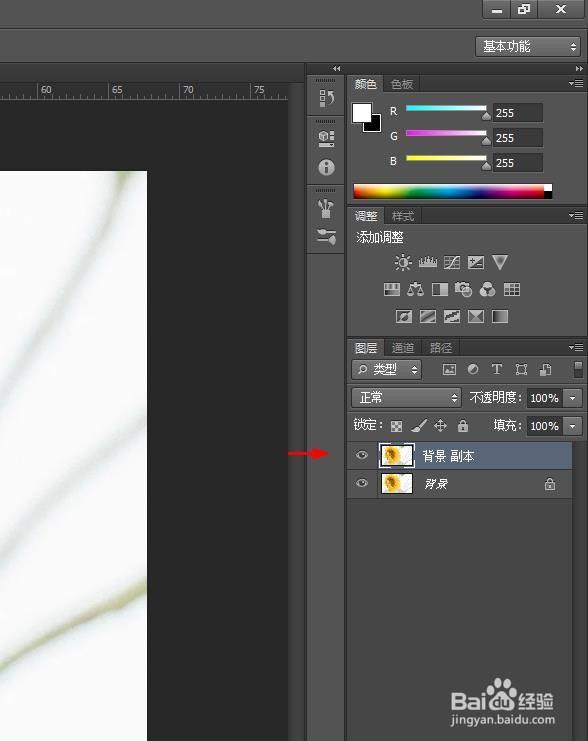Switch to the 颜色 tab
This screenshot has height=741, width=588.
pyautogui.click(x=365, y=84)
